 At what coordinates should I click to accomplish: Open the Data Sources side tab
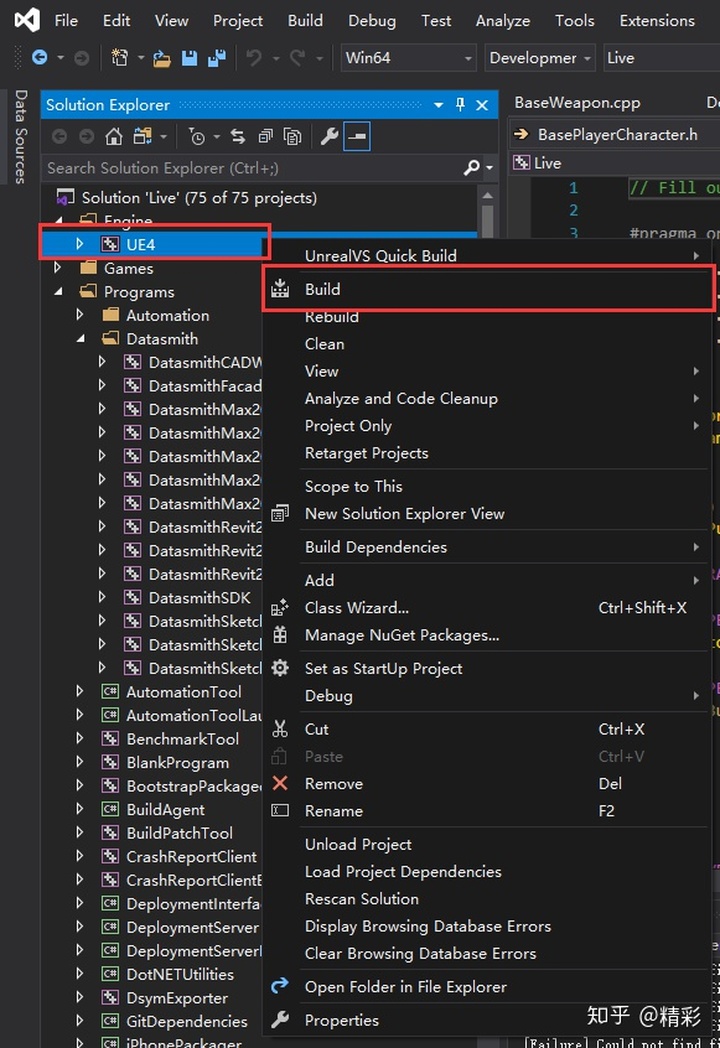tap(21, 137)
